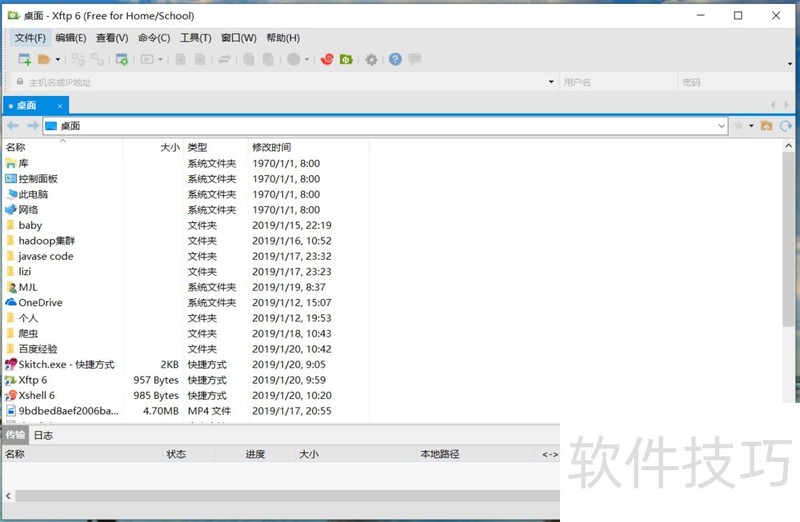Select the 9bdbed8aef2006ba MP4 file
Viewport: 800px width, 522px height.
68,411
